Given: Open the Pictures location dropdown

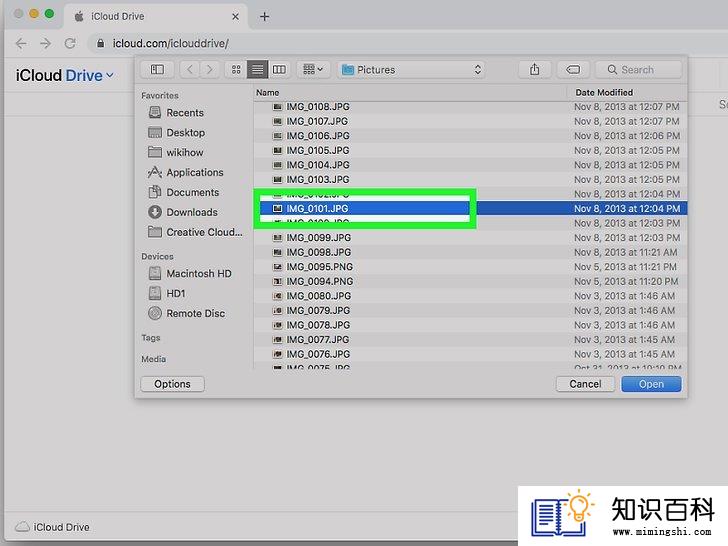Looking at the screenshot, I should 411,70.
